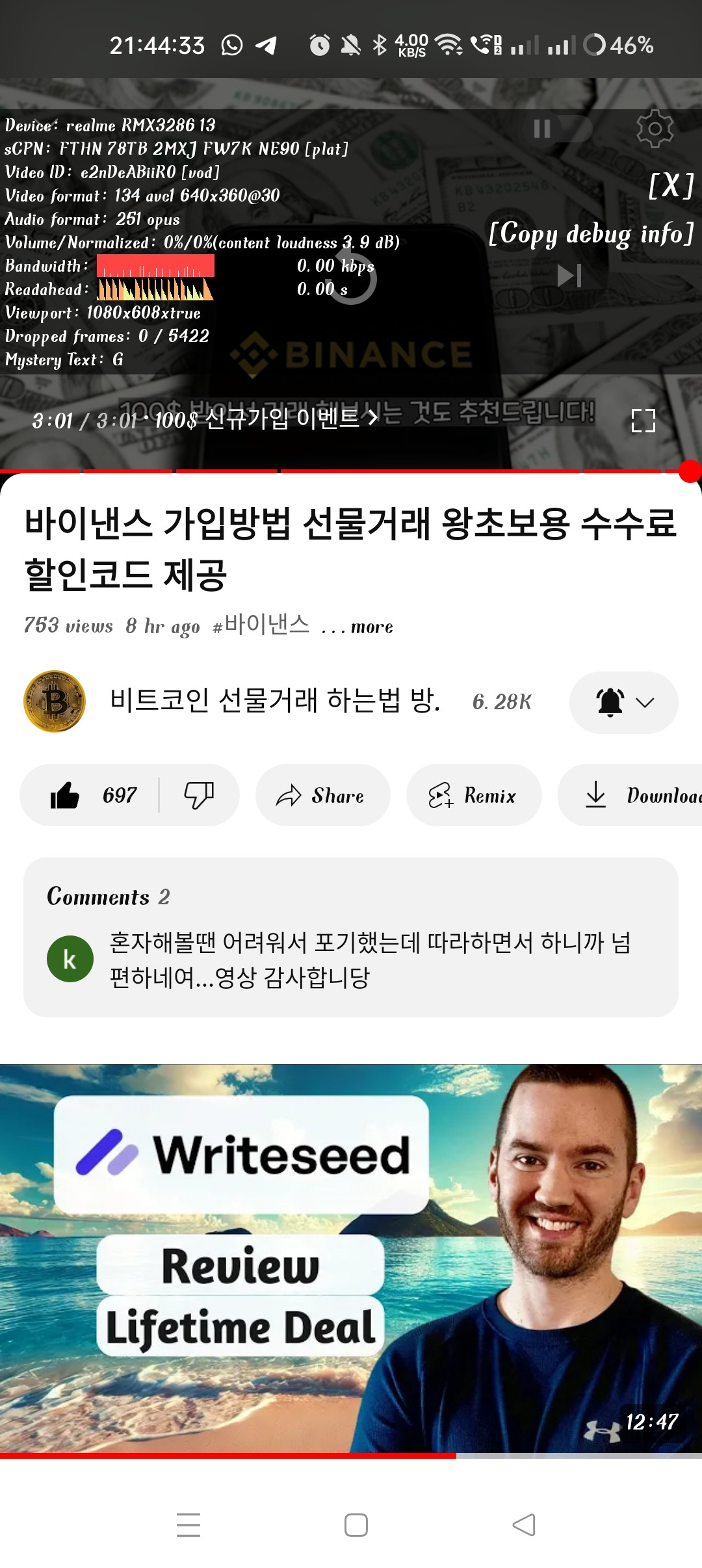Open Remix option
702x1568 pixels.
point(474,795)
